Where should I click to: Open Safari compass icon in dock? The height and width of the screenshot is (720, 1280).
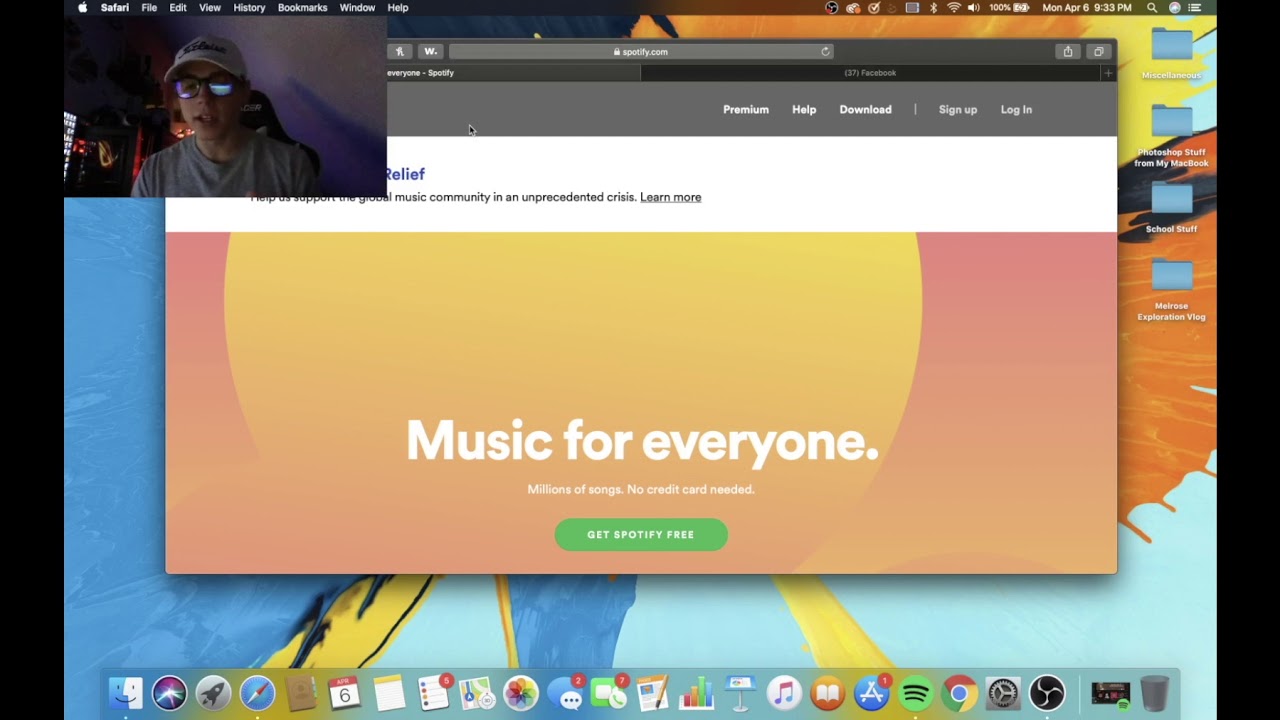click(257, 693)
